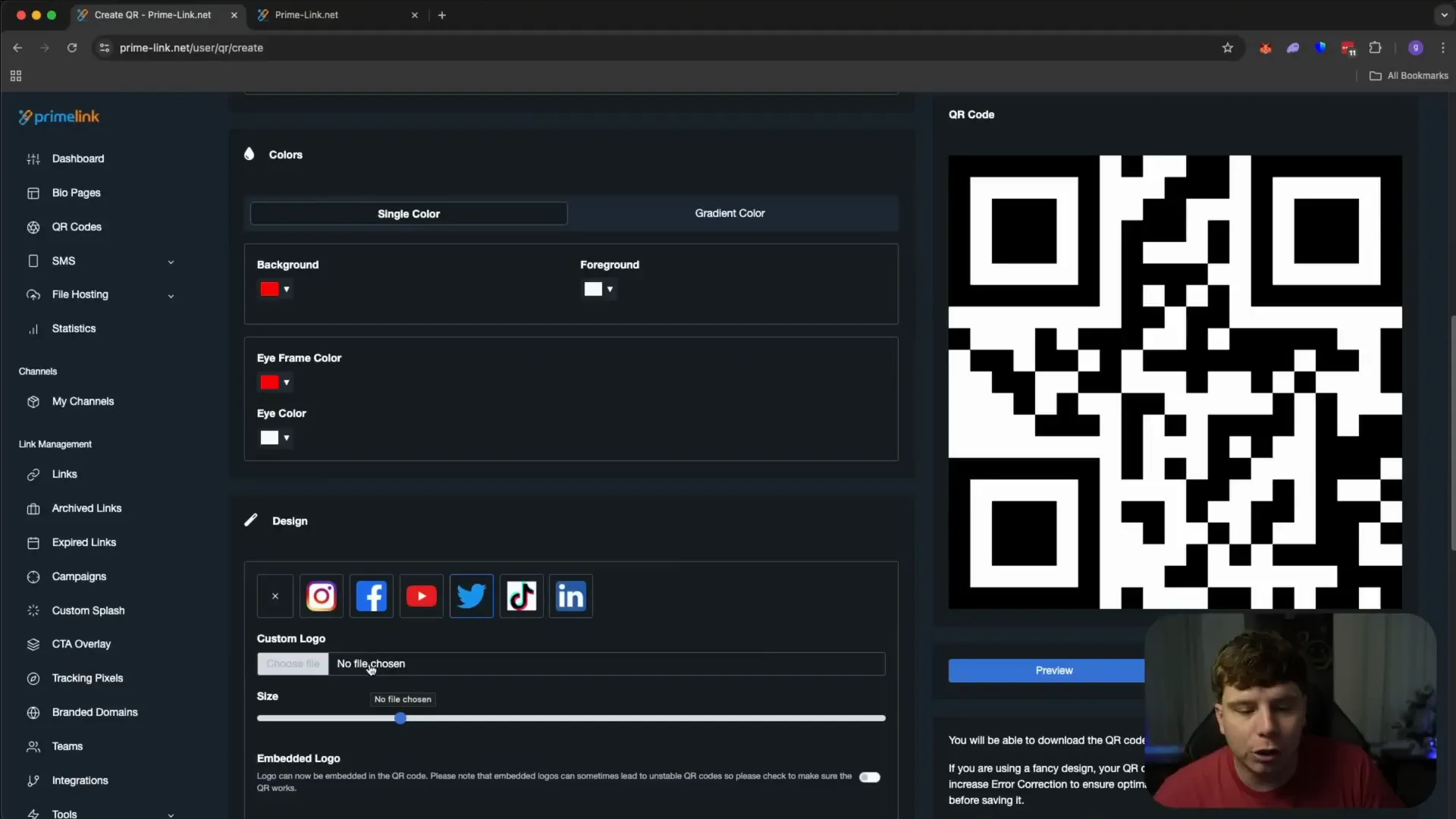The width and height of the screenshot is (1456, 819).
Task: Open the Chrome three-dot menu
Action: click(1442, 48)
